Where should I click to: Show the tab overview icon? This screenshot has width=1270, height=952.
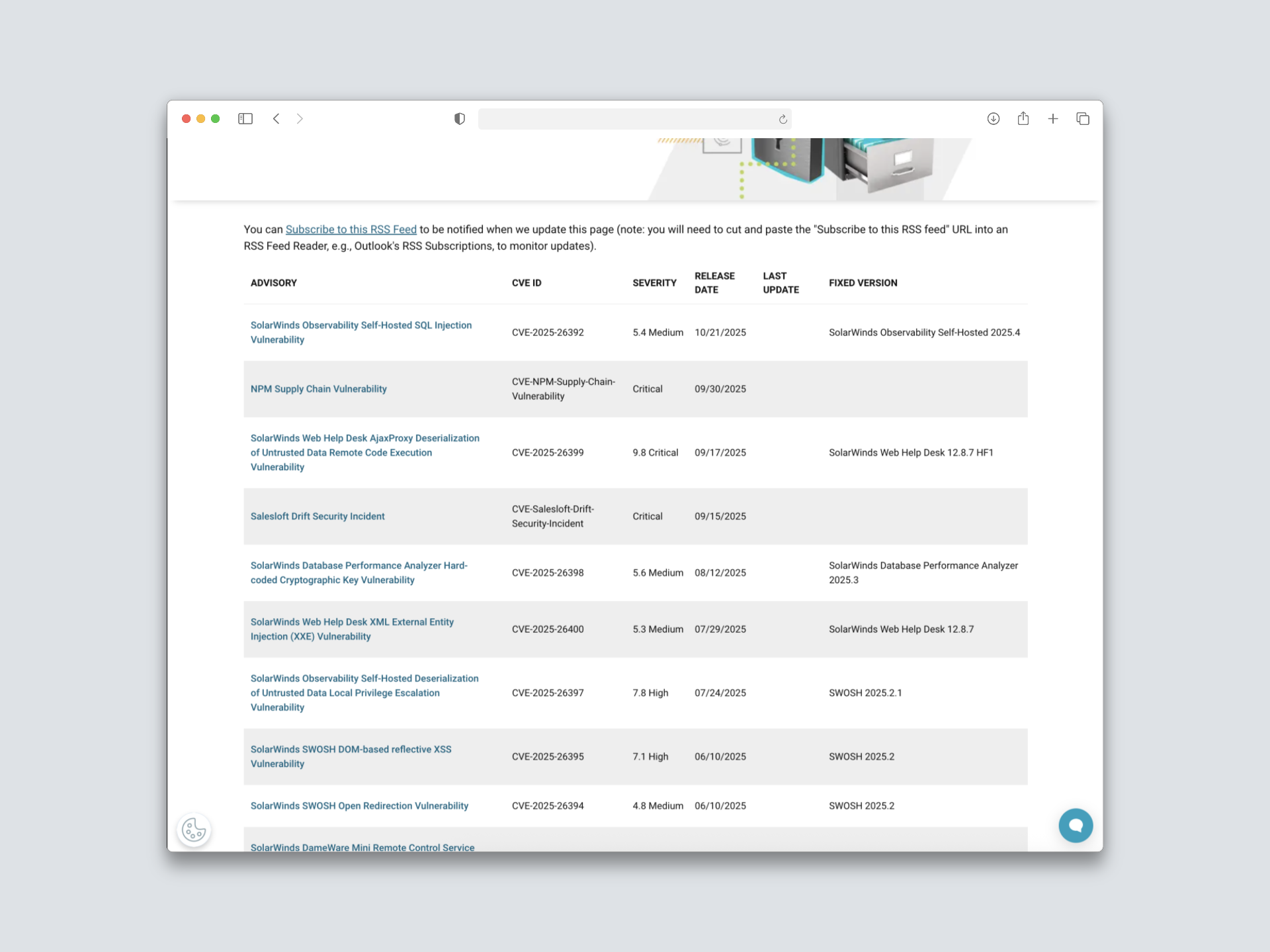[1083, 119]
